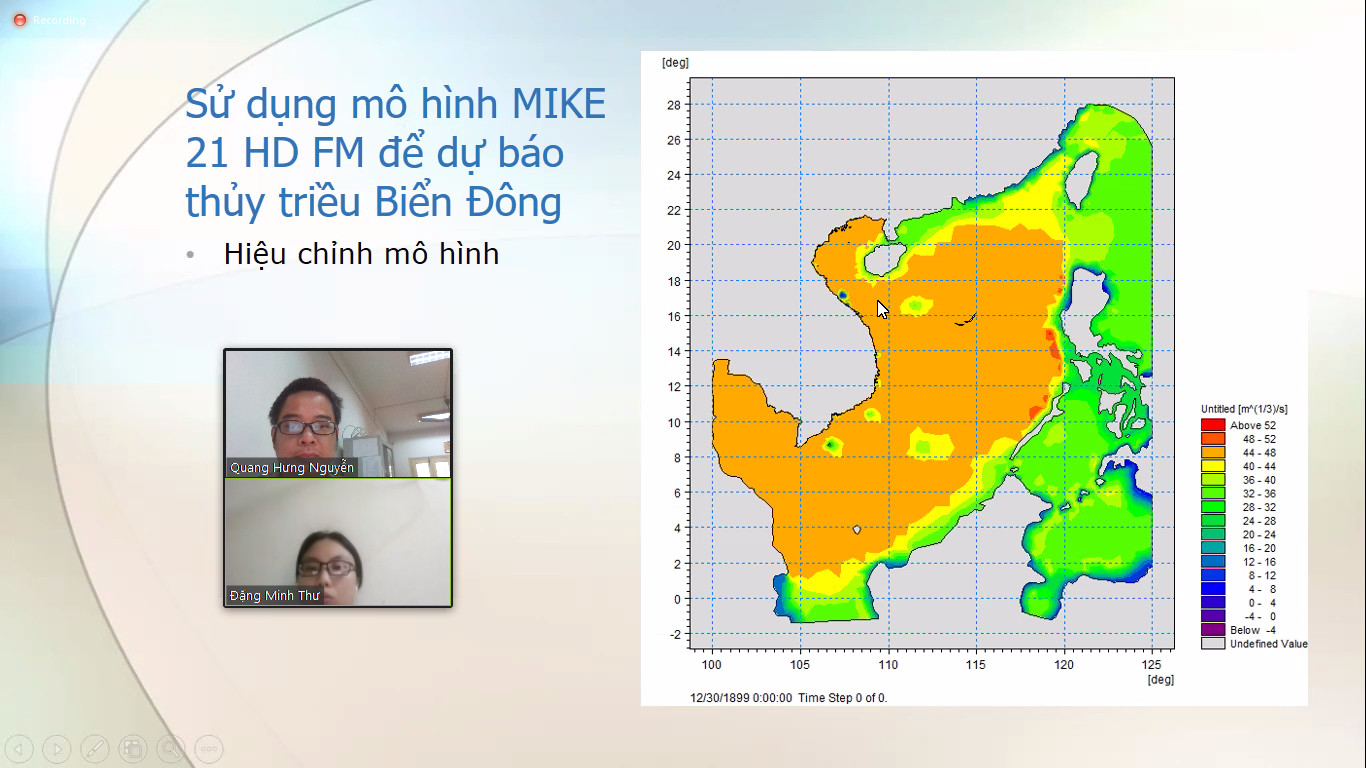1366x768 pixels.
Task: Click the Quang Hưng Nguyễn name label
Action: [x=291, y=467]
